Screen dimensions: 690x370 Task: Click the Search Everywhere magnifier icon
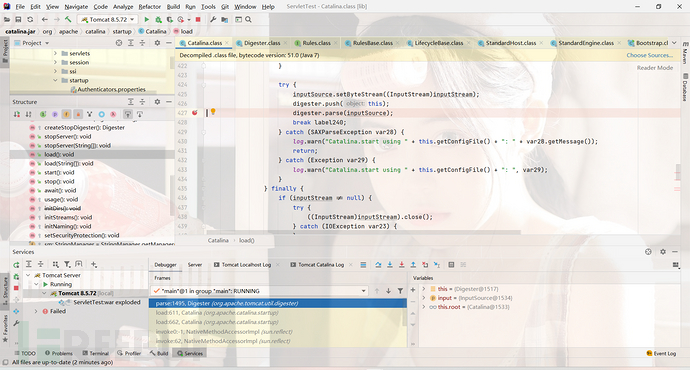pyautogui.click(x=248, y=19)
